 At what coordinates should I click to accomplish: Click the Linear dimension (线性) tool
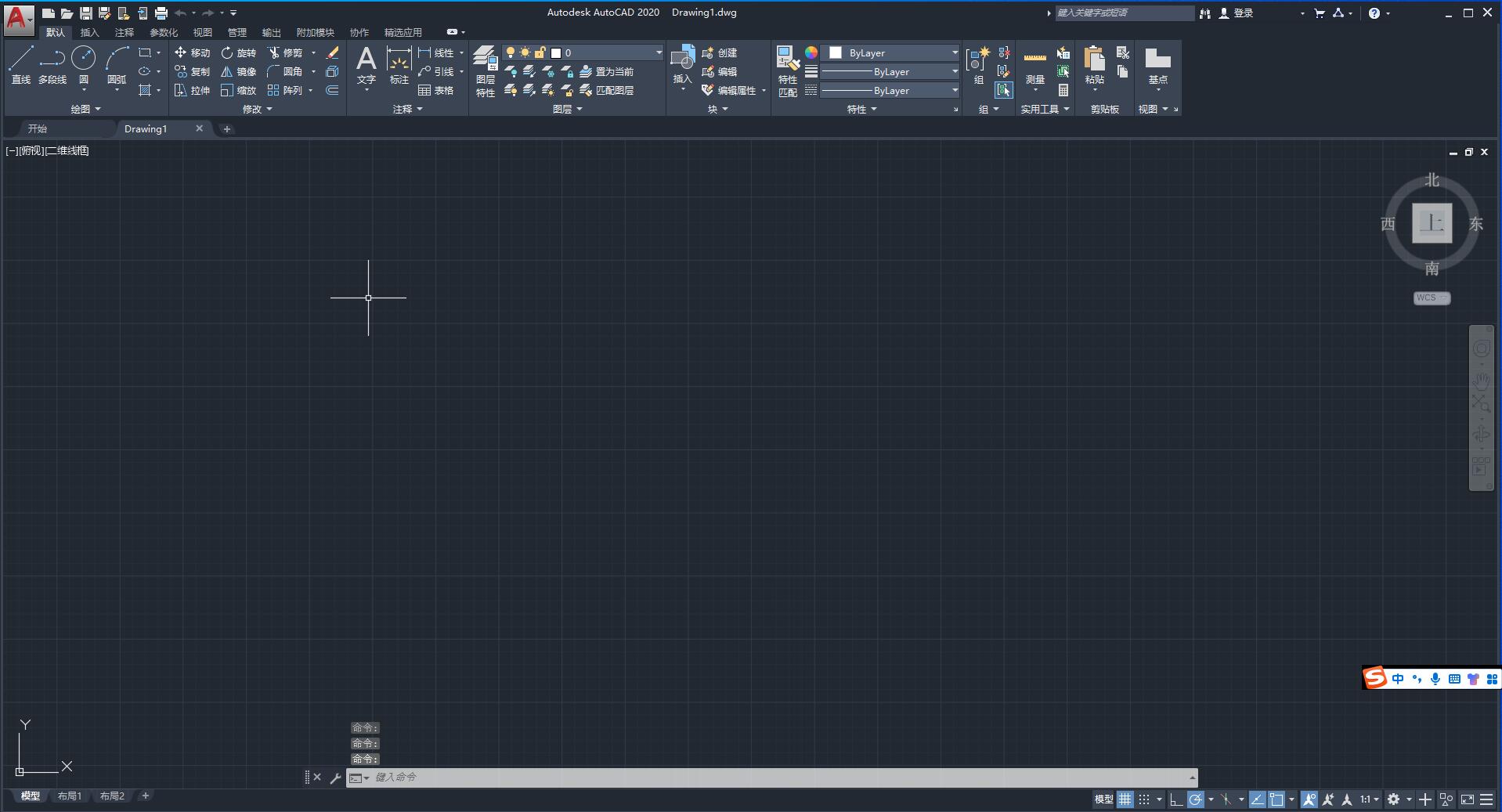(436, 52)
